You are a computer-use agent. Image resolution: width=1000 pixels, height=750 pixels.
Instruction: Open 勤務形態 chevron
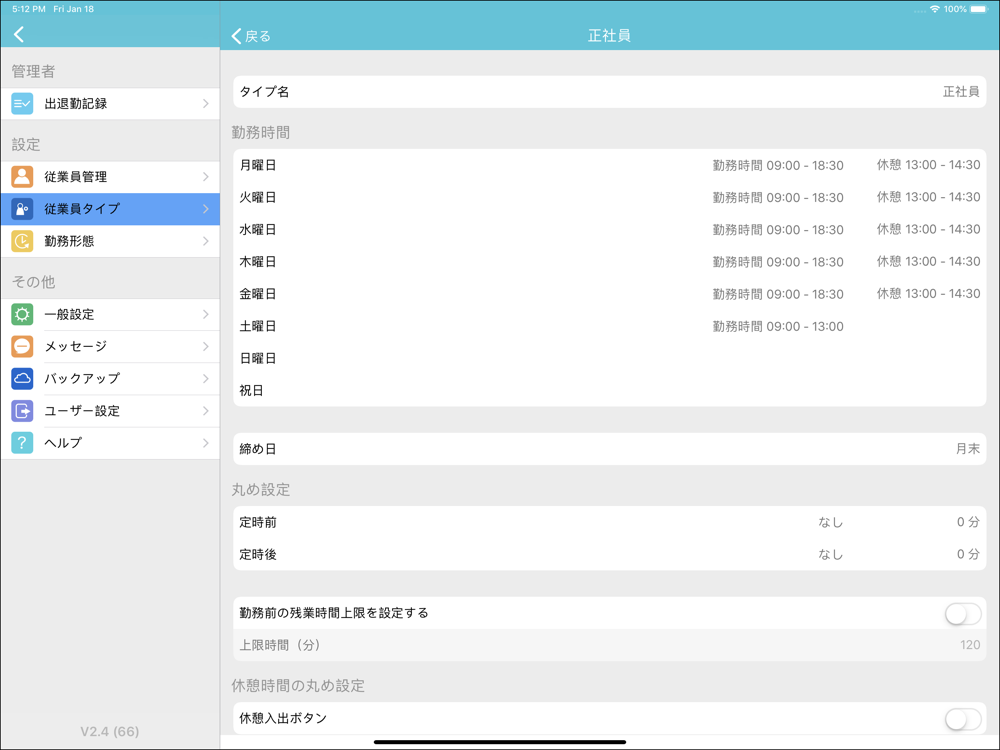click(205, 241)
